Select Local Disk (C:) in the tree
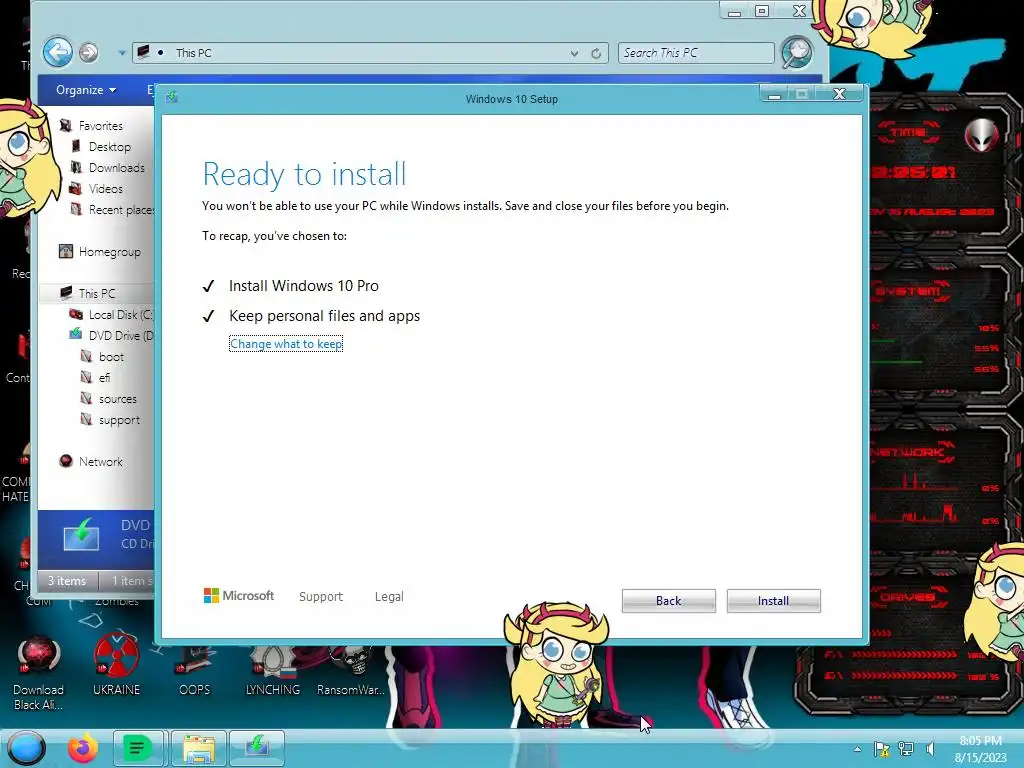 121,315
